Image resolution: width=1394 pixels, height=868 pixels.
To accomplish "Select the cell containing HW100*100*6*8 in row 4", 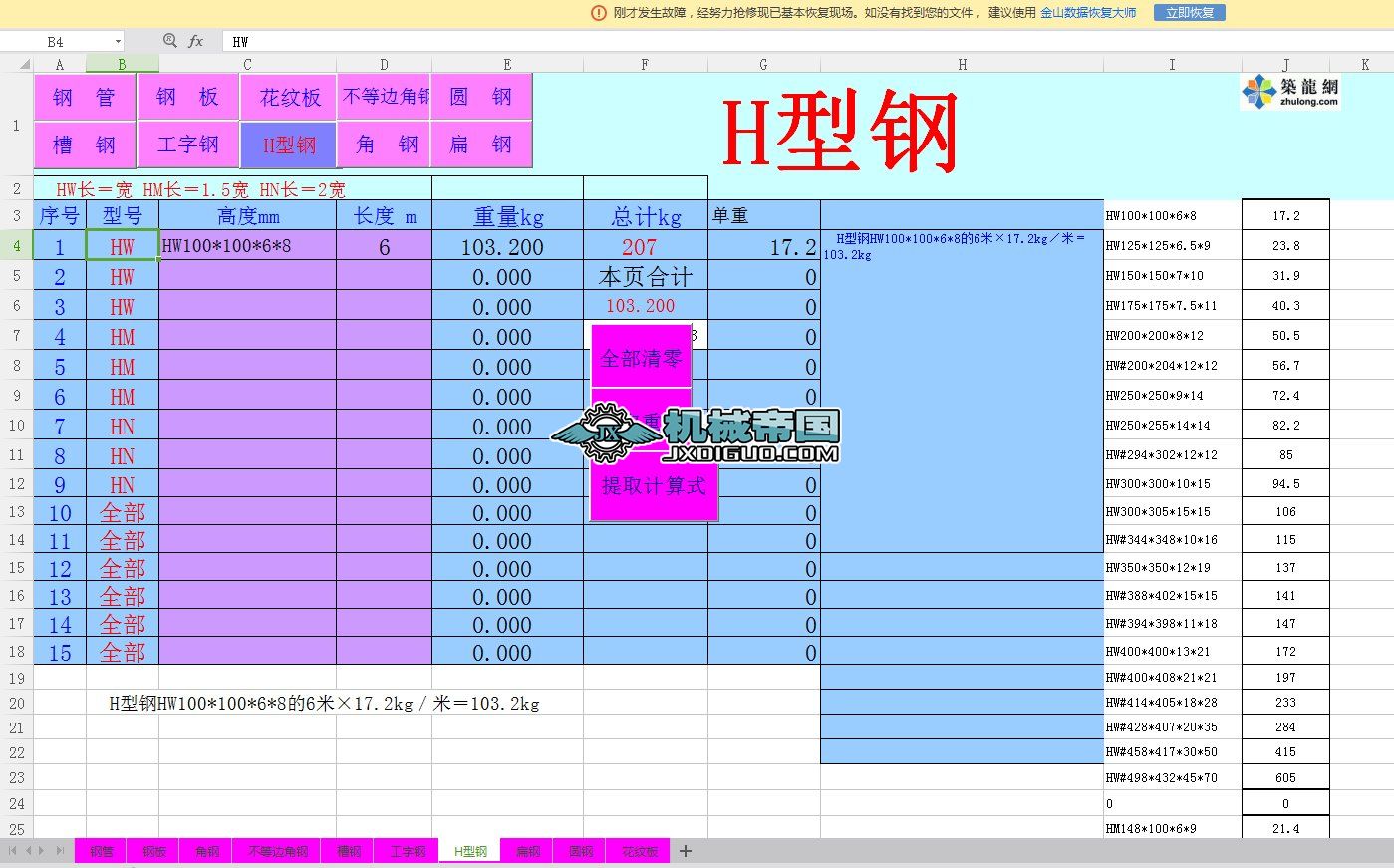I will point(247,245).
